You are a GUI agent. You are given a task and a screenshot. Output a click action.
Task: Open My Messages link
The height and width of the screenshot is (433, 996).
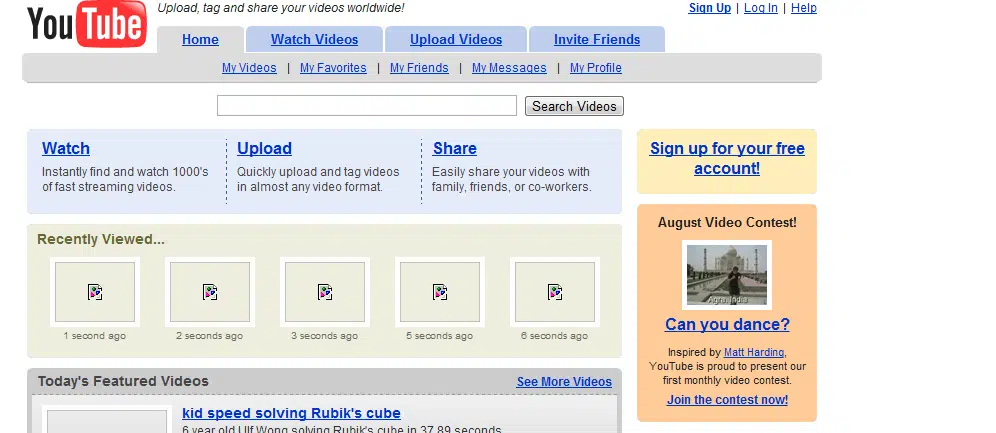[x=509, y=68]
